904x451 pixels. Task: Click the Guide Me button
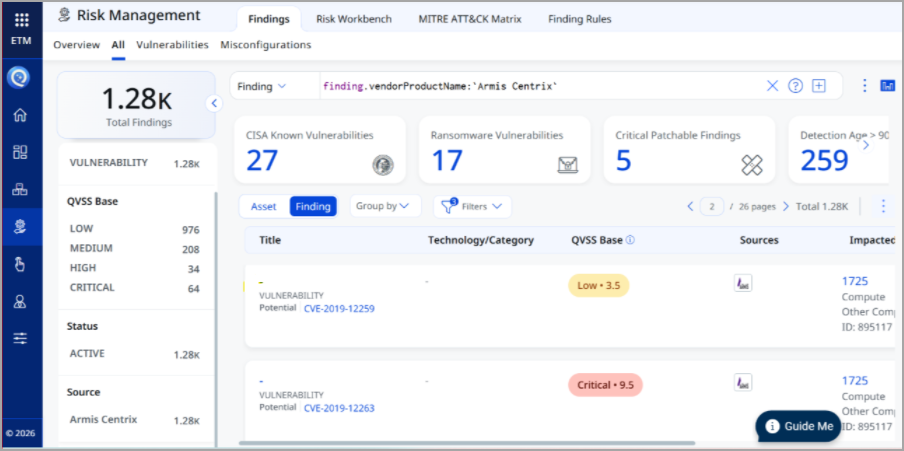[x=800, y=426]
